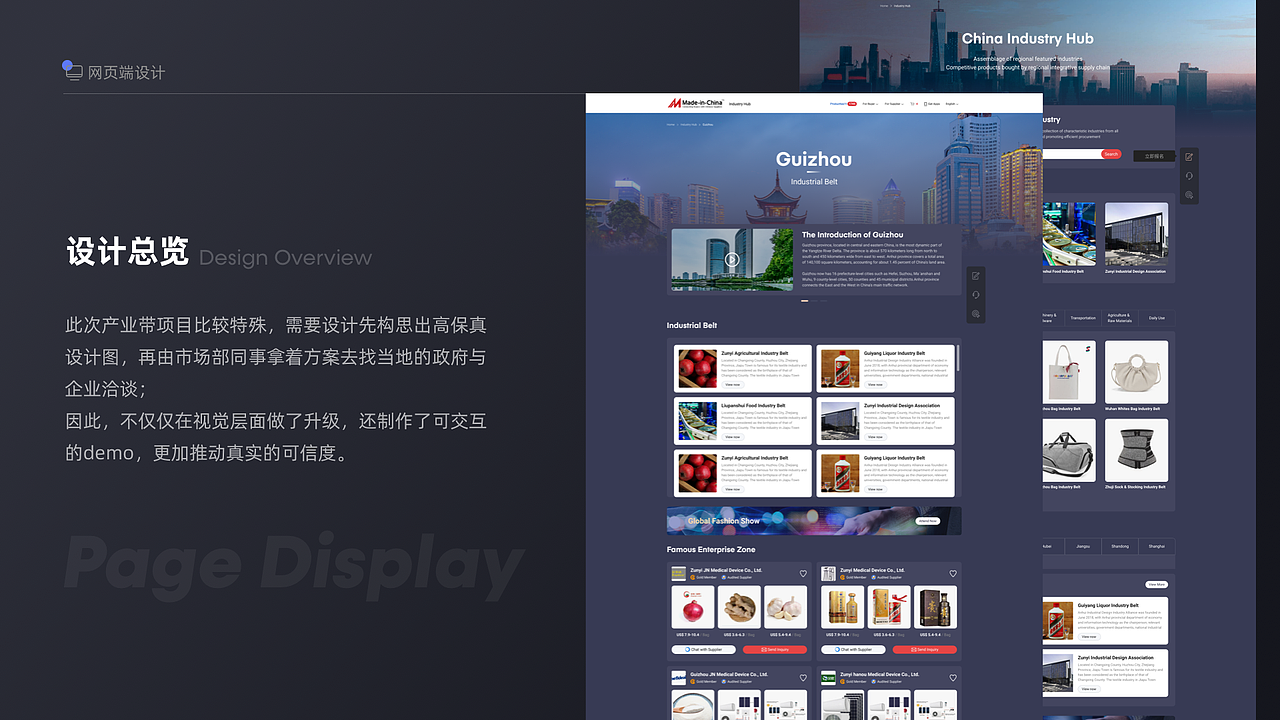Click the 立即报名 button
Screen dimensions: 1280x720
[1154, 156]
